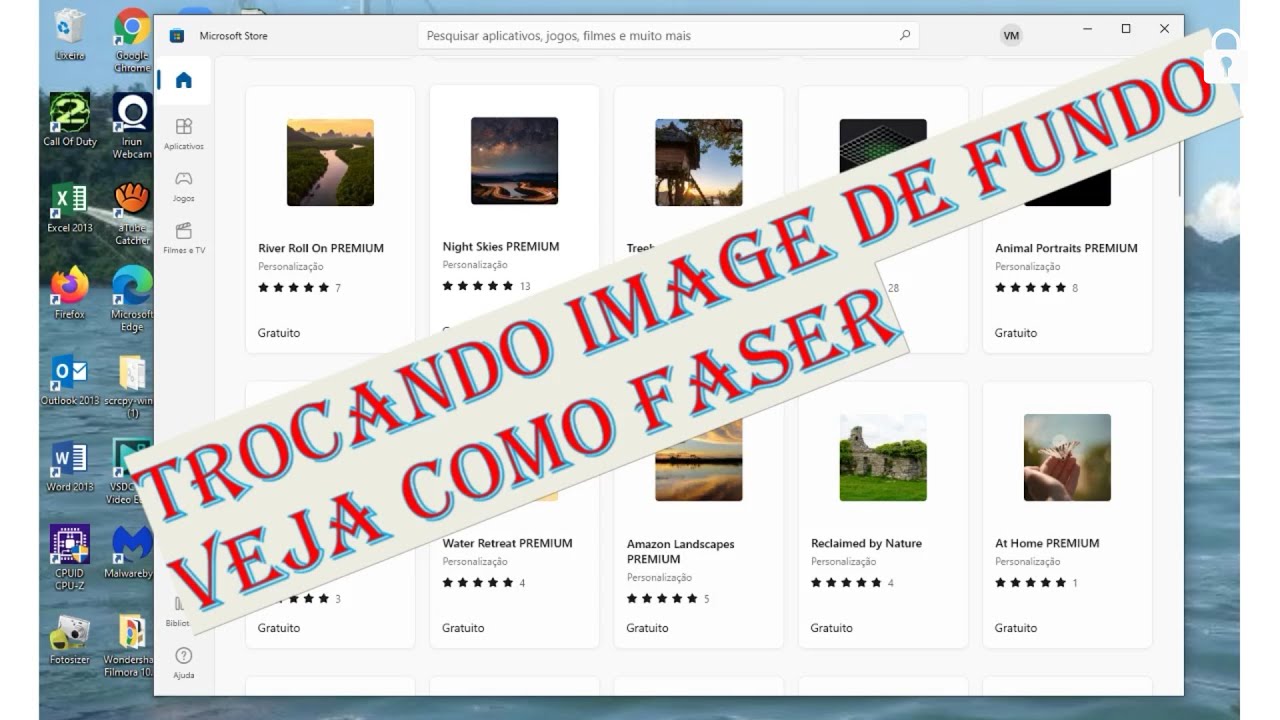Open Filmes e TV section
The image size is (1280, 720).
point(184,238)
